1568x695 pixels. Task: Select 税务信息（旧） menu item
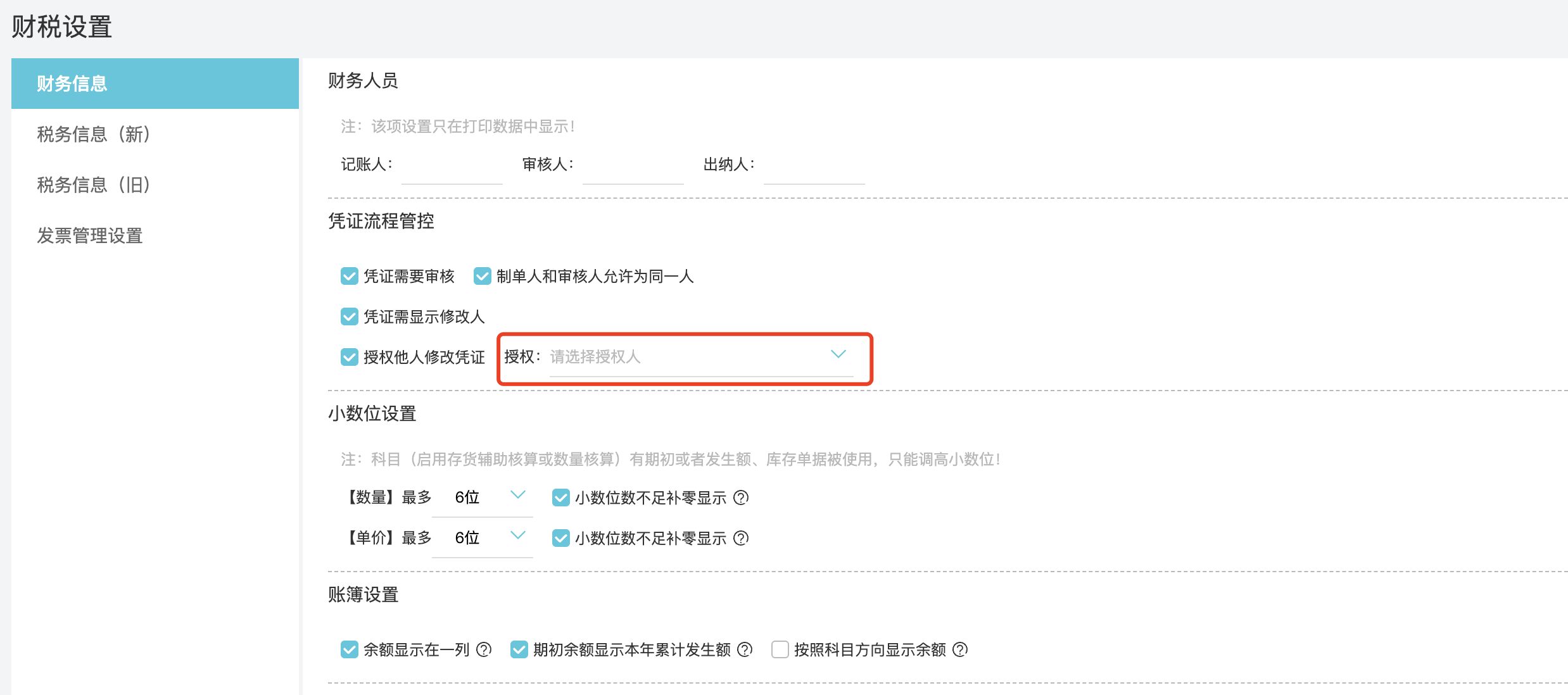93,185
